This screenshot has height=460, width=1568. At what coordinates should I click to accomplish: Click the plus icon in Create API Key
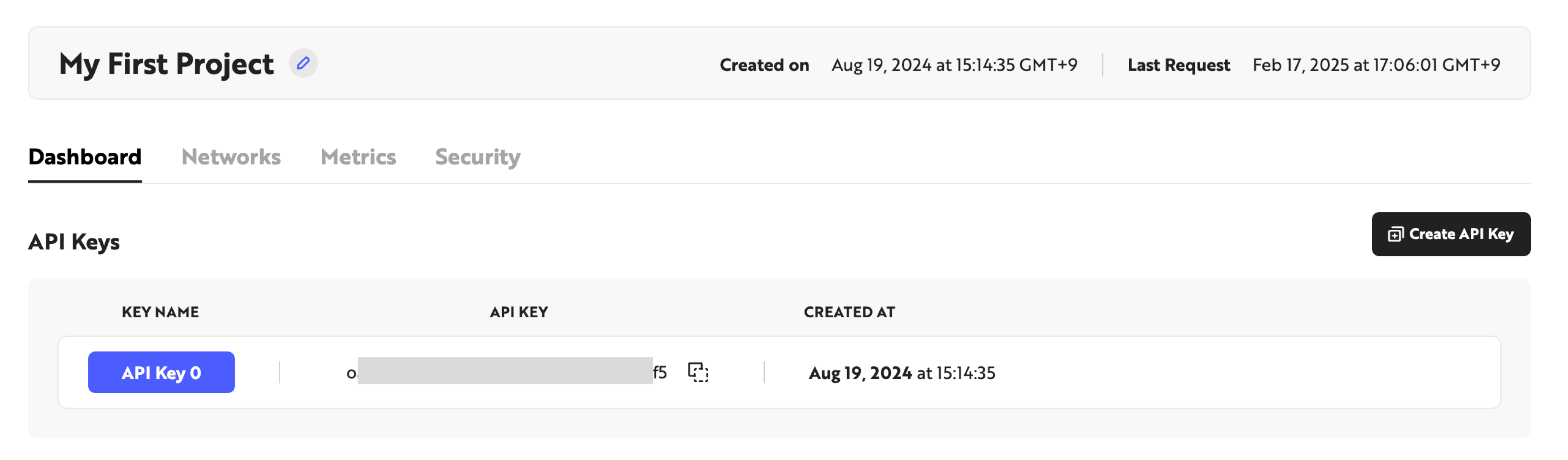coord(1395,235)
